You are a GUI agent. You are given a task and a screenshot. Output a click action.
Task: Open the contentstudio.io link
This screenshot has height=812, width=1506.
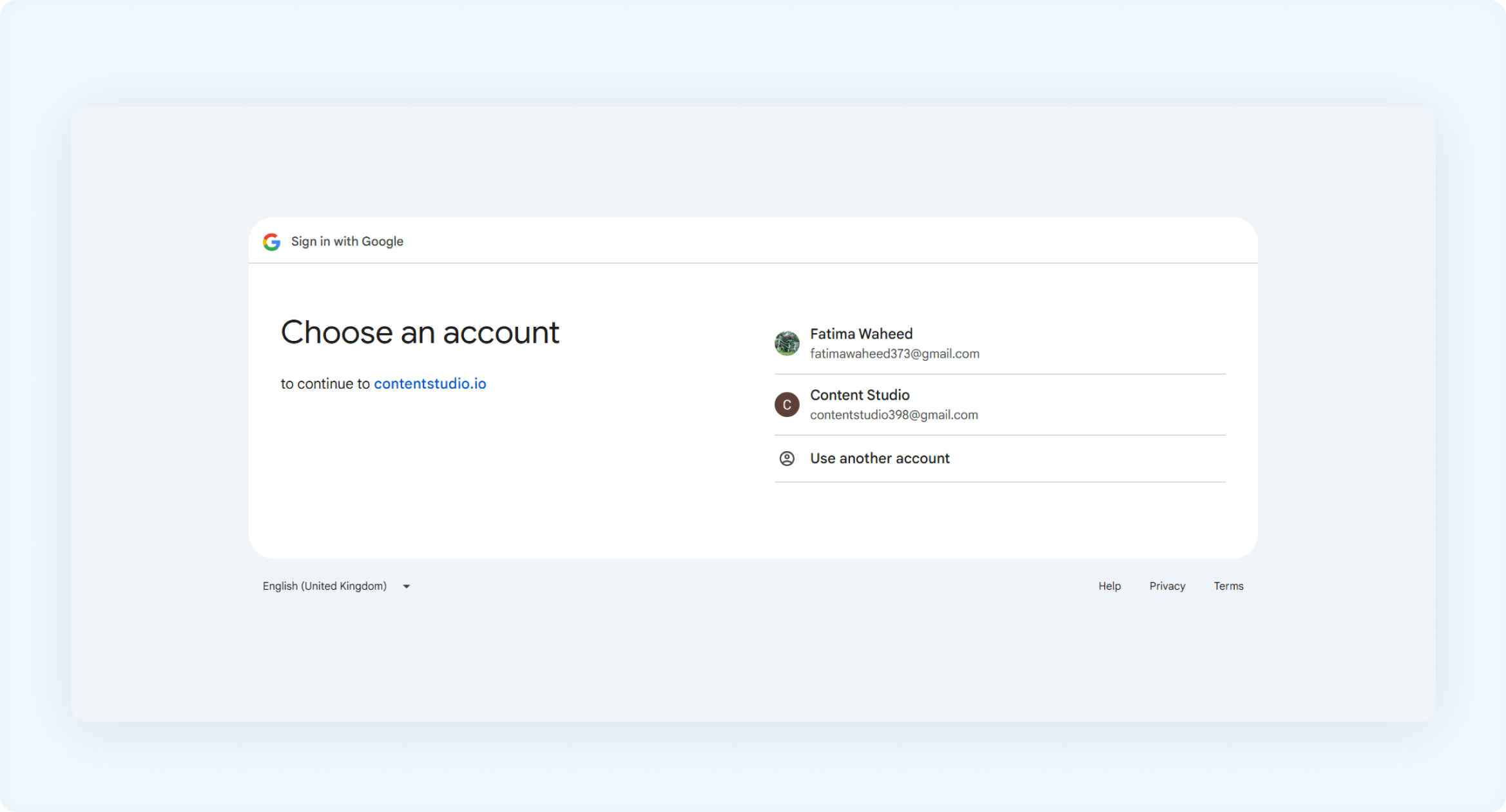(x=430, y=383)
